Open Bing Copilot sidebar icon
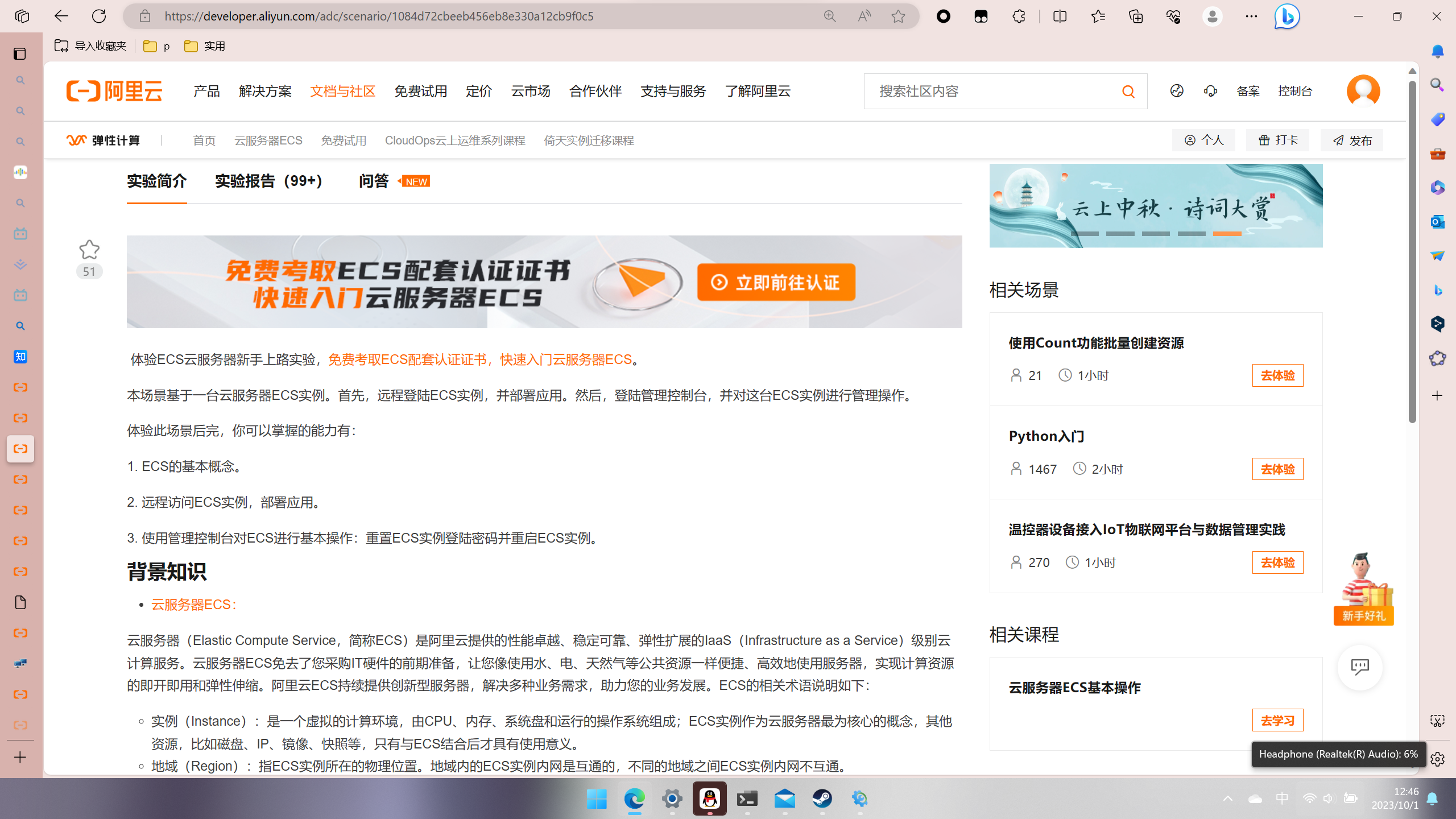Screen dimensions: 1456x819 1287,16
